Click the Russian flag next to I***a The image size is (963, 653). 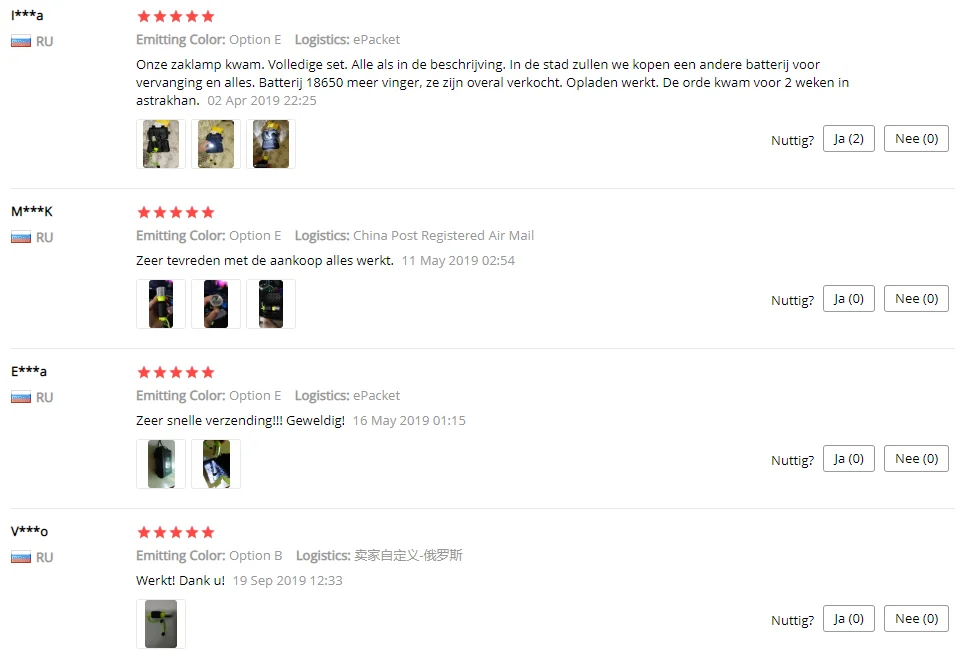21,42
